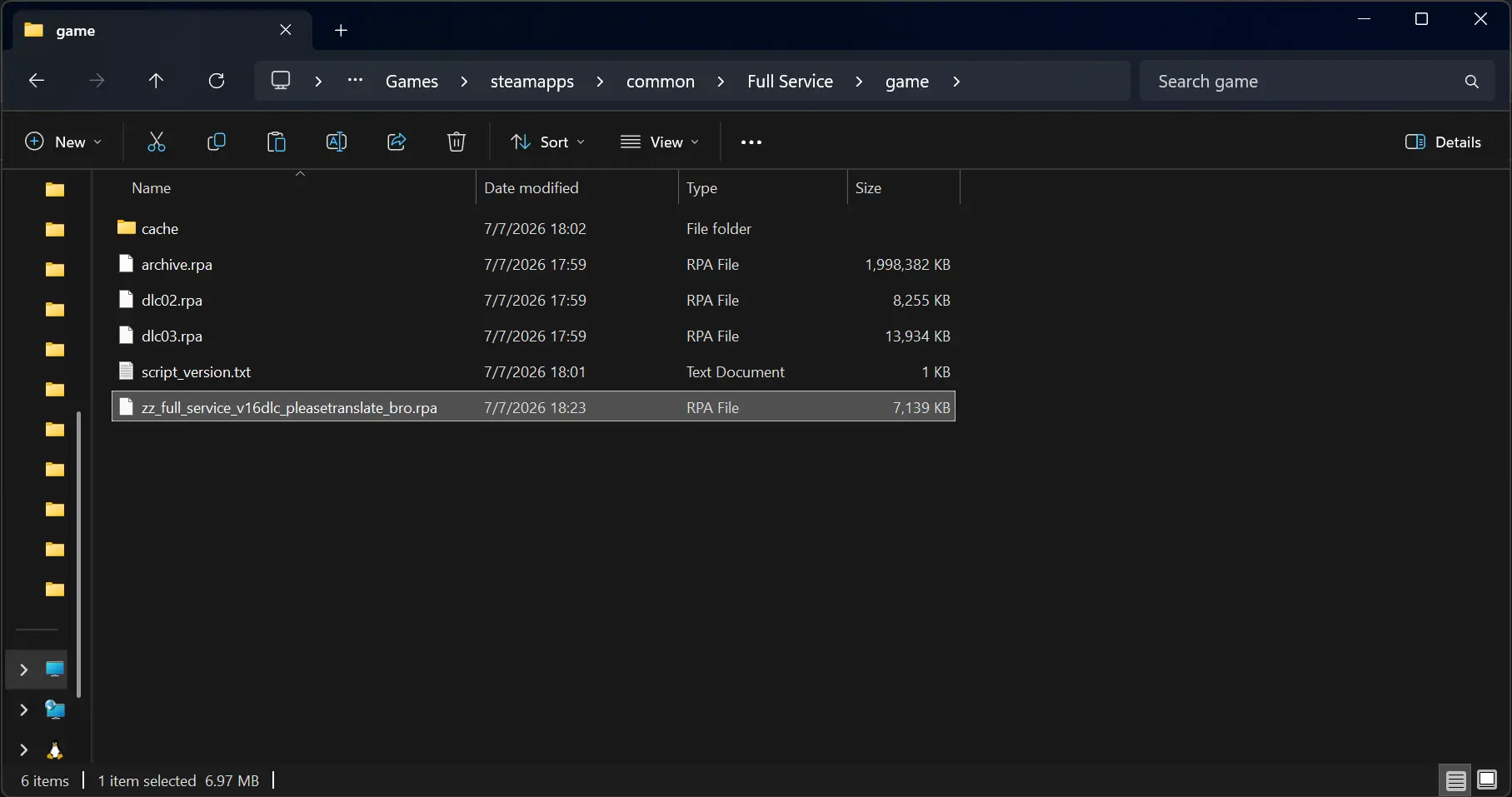Expand the New item dropdown
This screenshot has width=1512, height=797.
pos(63,142)
